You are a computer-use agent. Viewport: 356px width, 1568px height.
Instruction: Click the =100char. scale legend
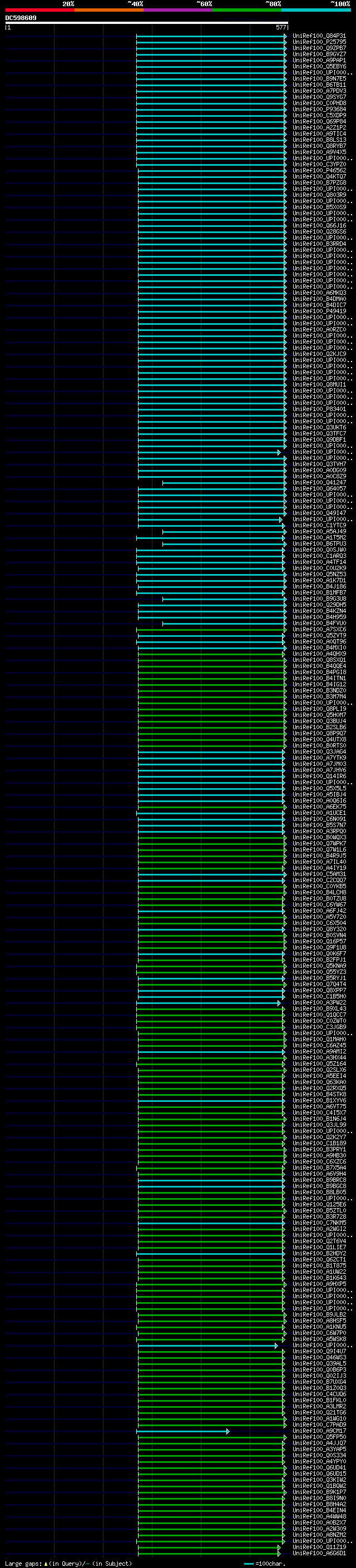pos(265,1563)
